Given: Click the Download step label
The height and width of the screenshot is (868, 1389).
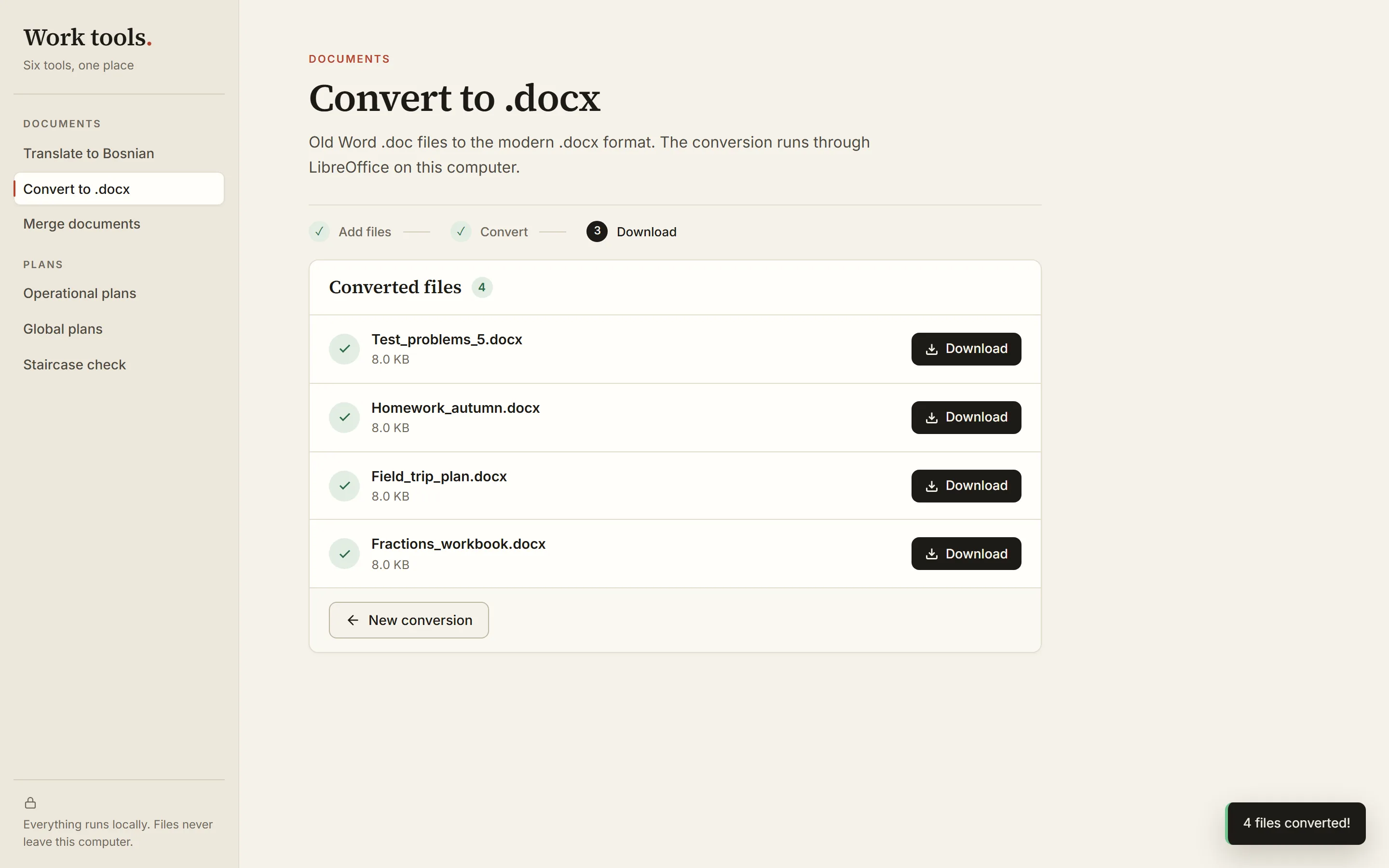Looking at the screenshot, I should [646, 232].
